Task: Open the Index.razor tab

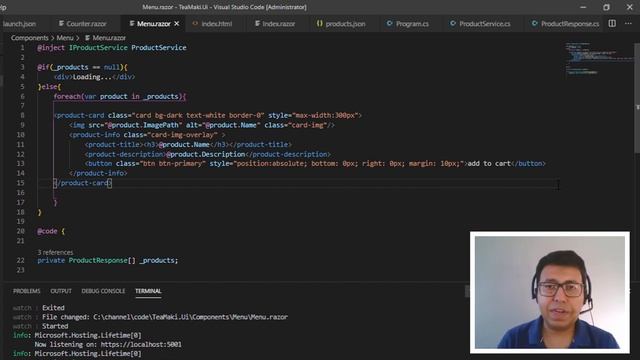Action: pyautogui.click(x=278, y=24)
